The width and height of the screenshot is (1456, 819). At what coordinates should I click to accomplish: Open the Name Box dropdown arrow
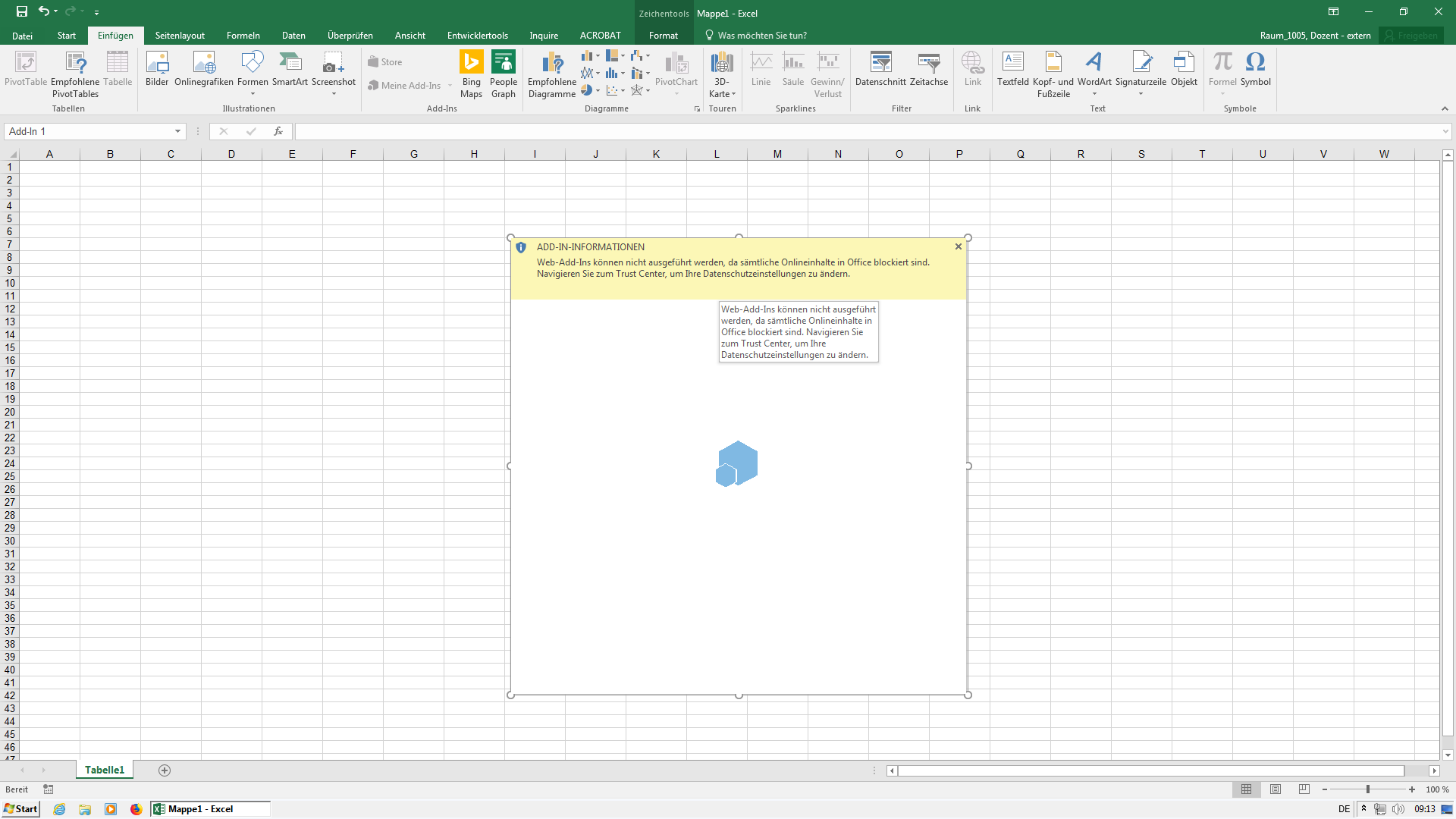177,131
